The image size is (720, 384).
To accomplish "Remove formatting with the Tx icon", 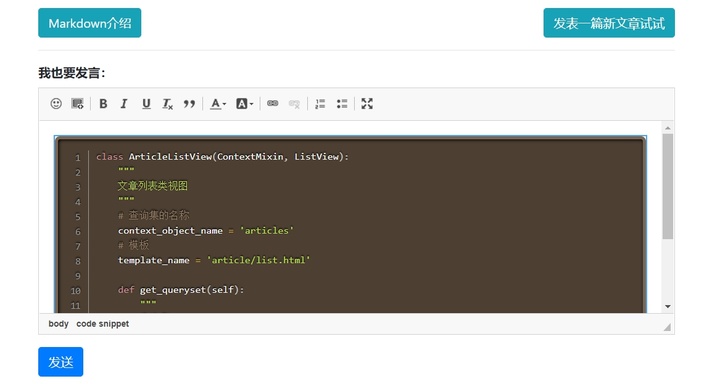I will click(x=168, y=104).
